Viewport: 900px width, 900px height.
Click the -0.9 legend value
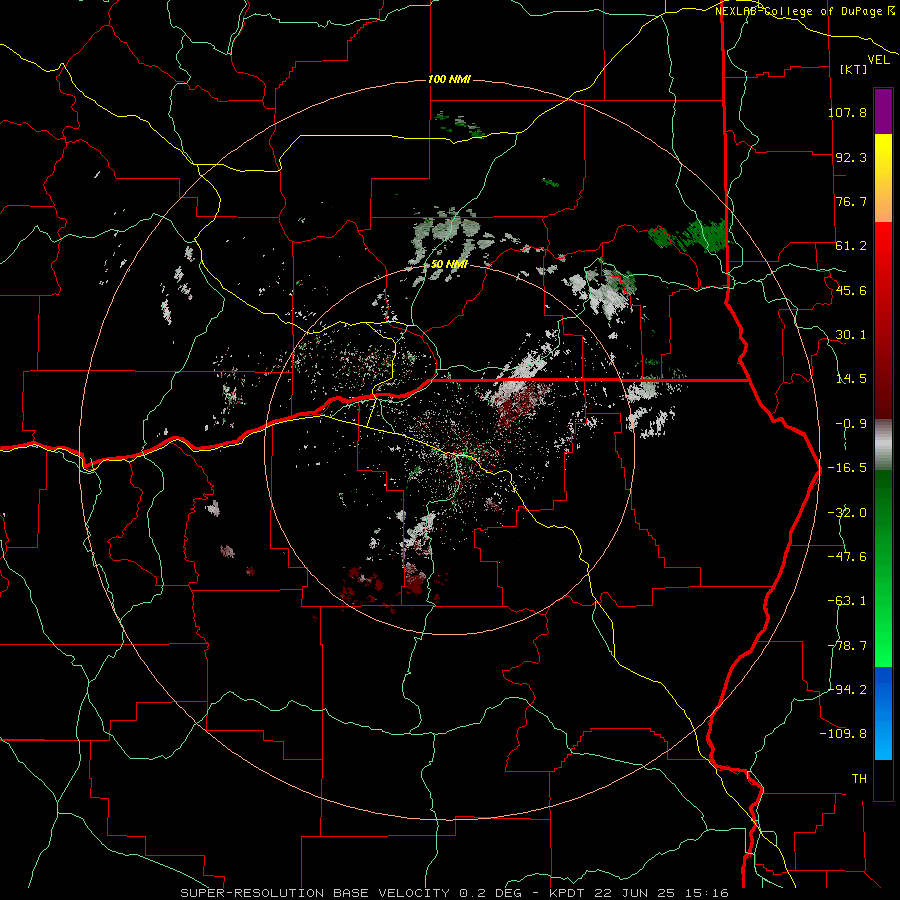point(851,424)
